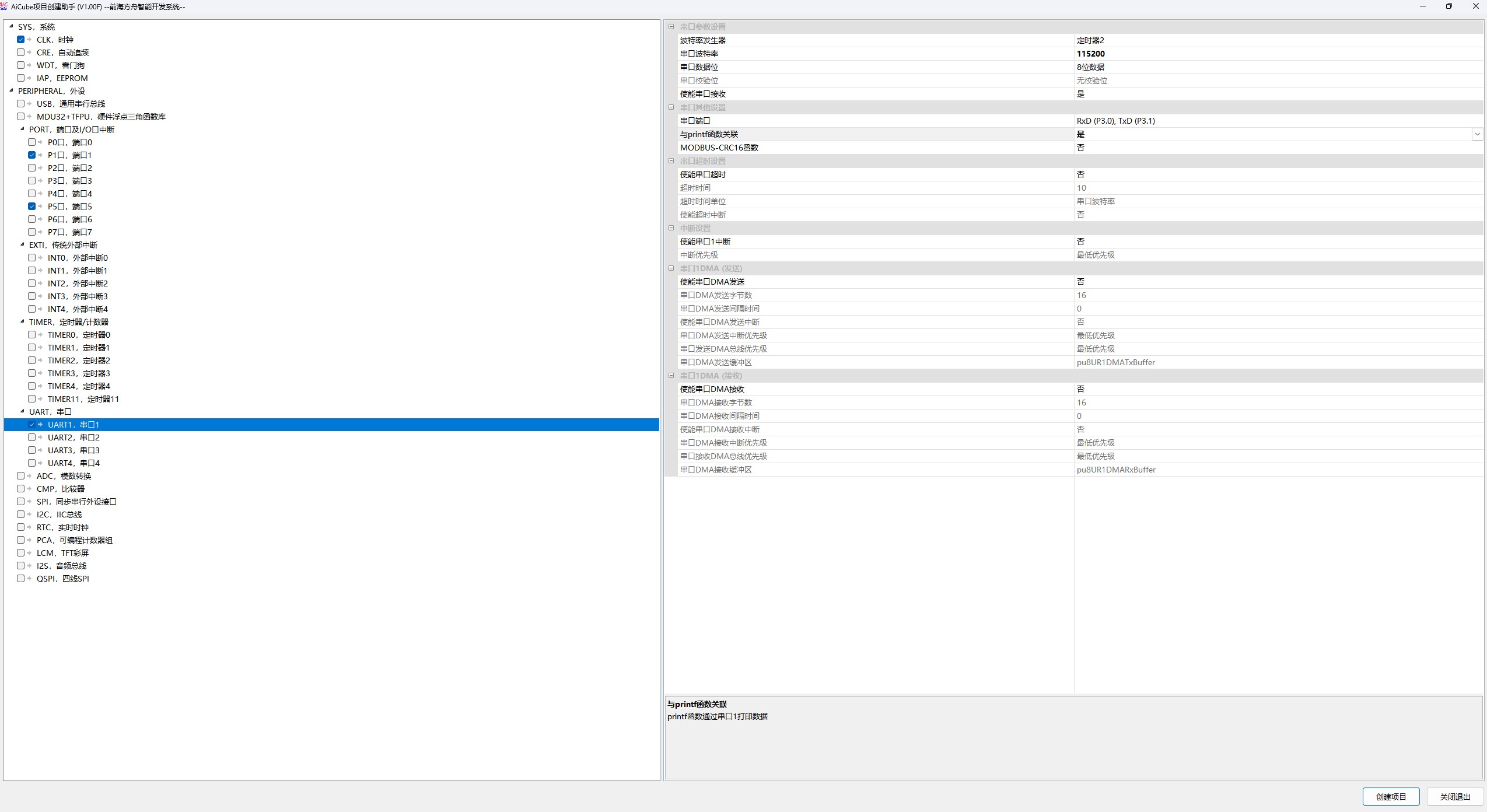The height and width of the screenshot is (812, 1487).
Task: Restore down the AiCube window
Action: coord(1449,6)
